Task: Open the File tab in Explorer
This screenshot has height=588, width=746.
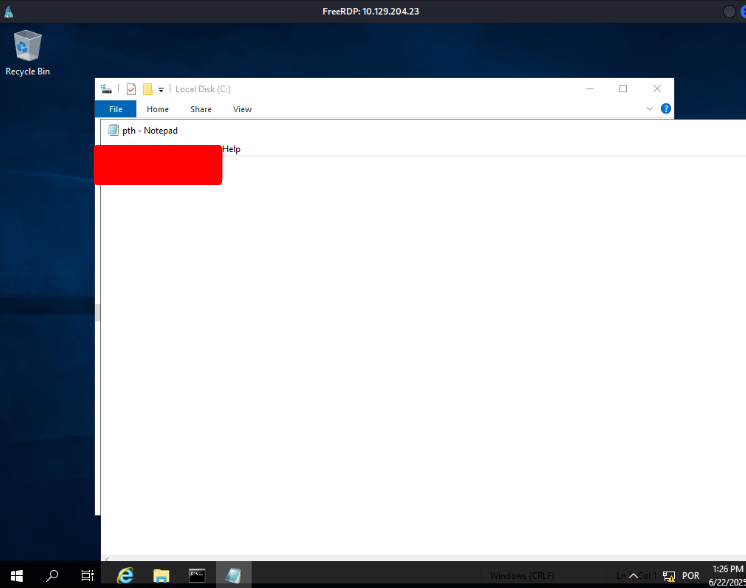Action: point(115,109)
